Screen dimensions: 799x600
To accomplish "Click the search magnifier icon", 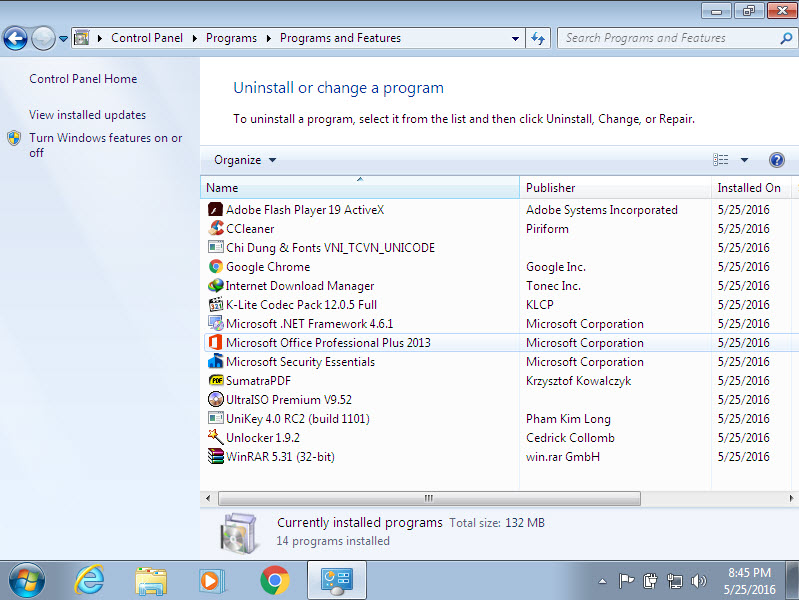I will point(786,38).
